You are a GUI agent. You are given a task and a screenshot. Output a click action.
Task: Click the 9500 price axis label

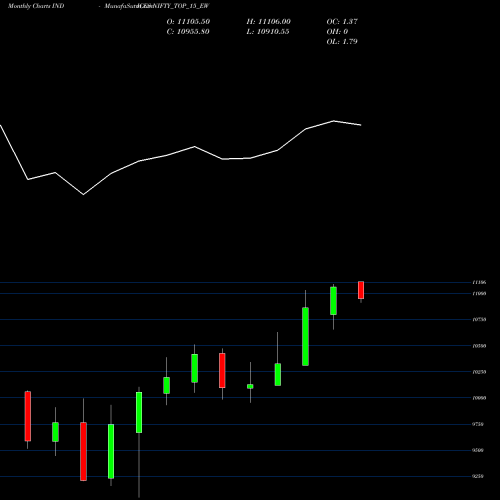tap(478, 450)
